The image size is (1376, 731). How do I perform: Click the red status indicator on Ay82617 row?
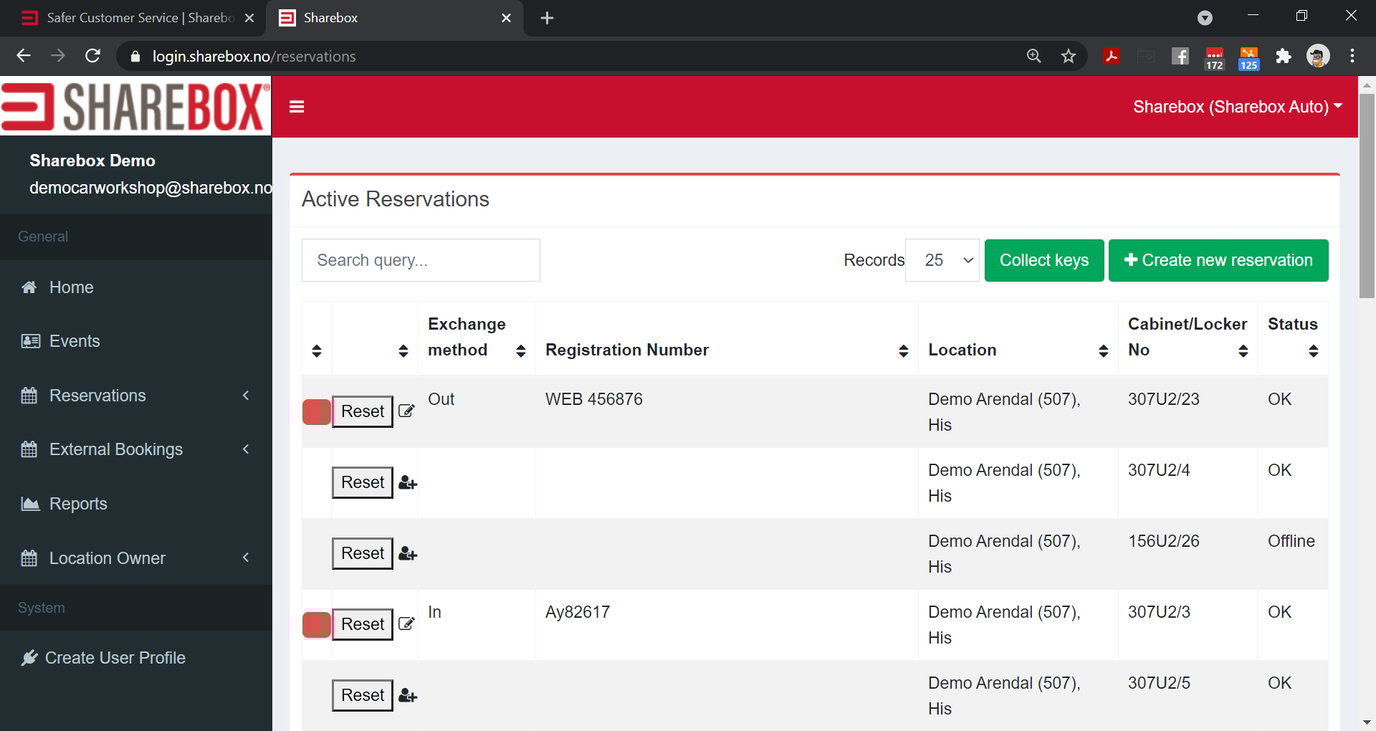[x=315, y=624]
